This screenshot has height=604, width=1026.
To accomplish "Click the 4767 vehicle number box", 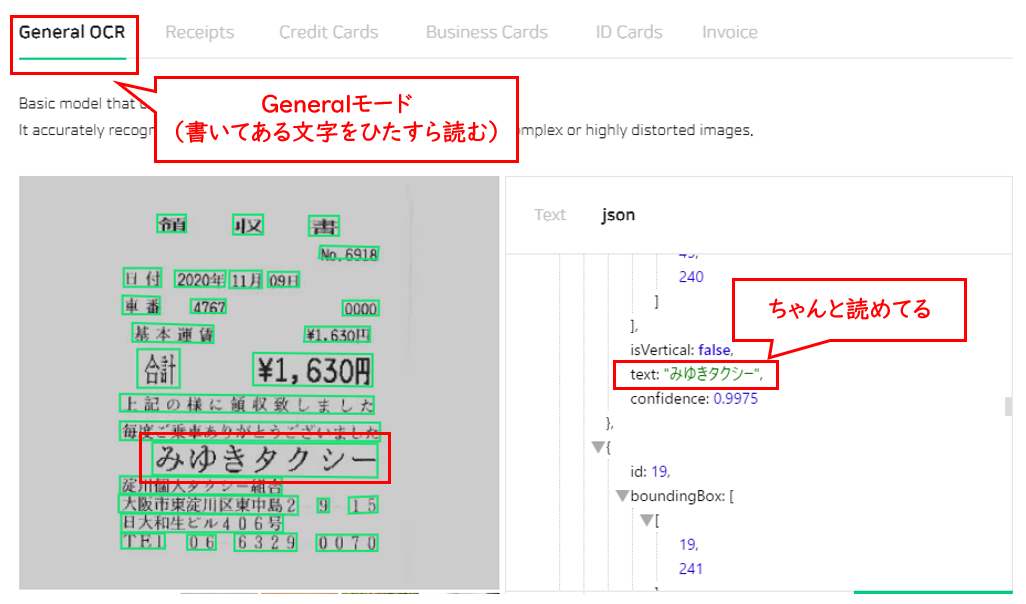I will (209, 307).
